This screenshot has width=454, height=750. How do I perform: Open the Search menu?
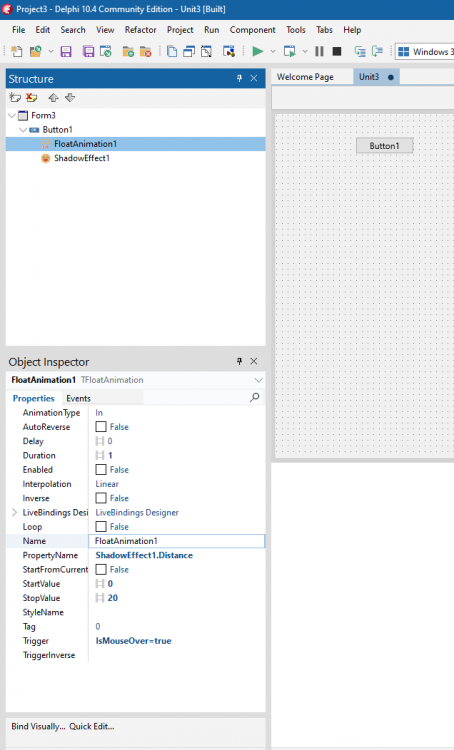[x=73, y=30]
